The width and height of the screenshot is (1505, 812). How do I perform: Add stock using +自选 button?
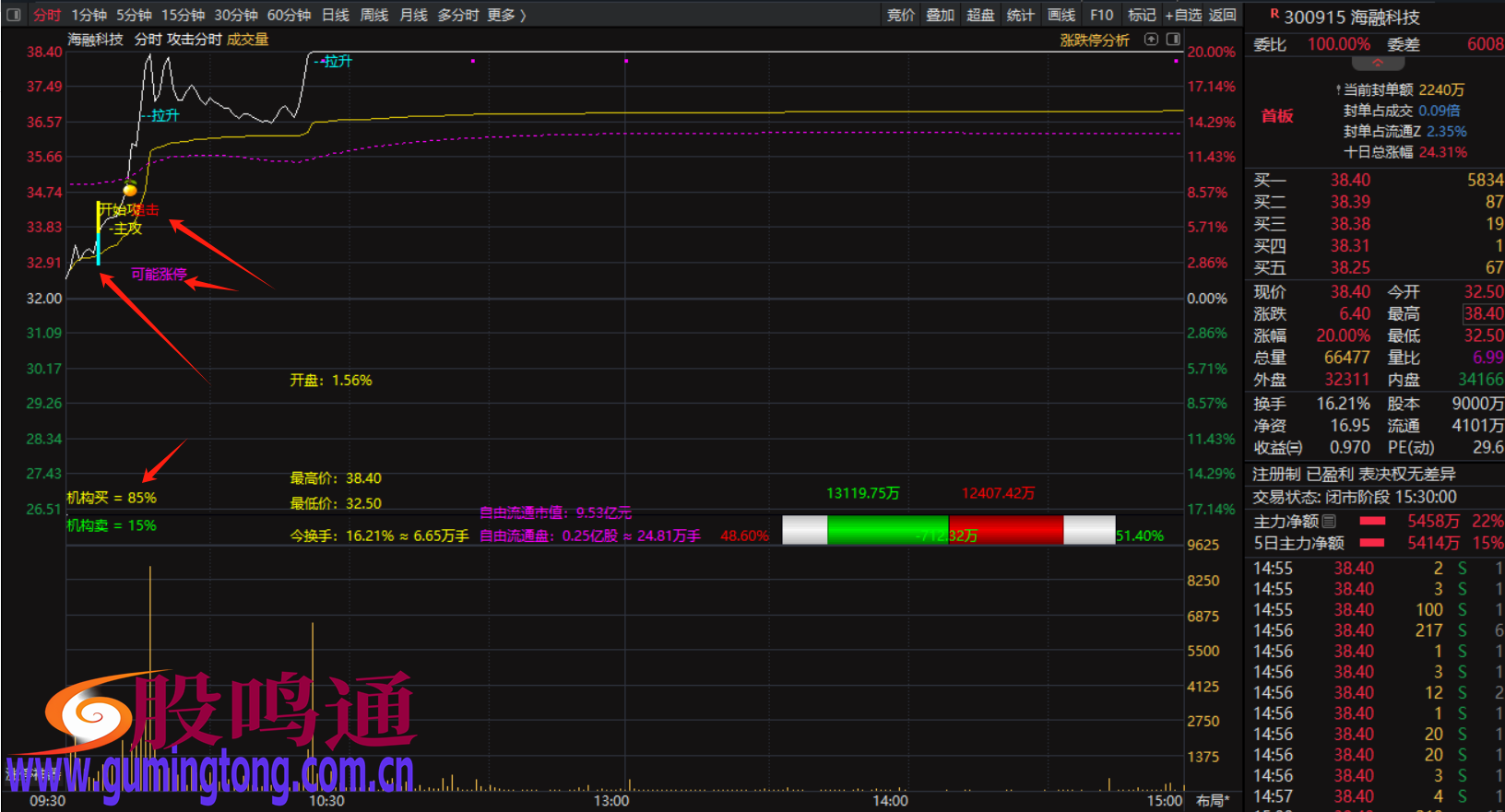tap(1183, 15)
